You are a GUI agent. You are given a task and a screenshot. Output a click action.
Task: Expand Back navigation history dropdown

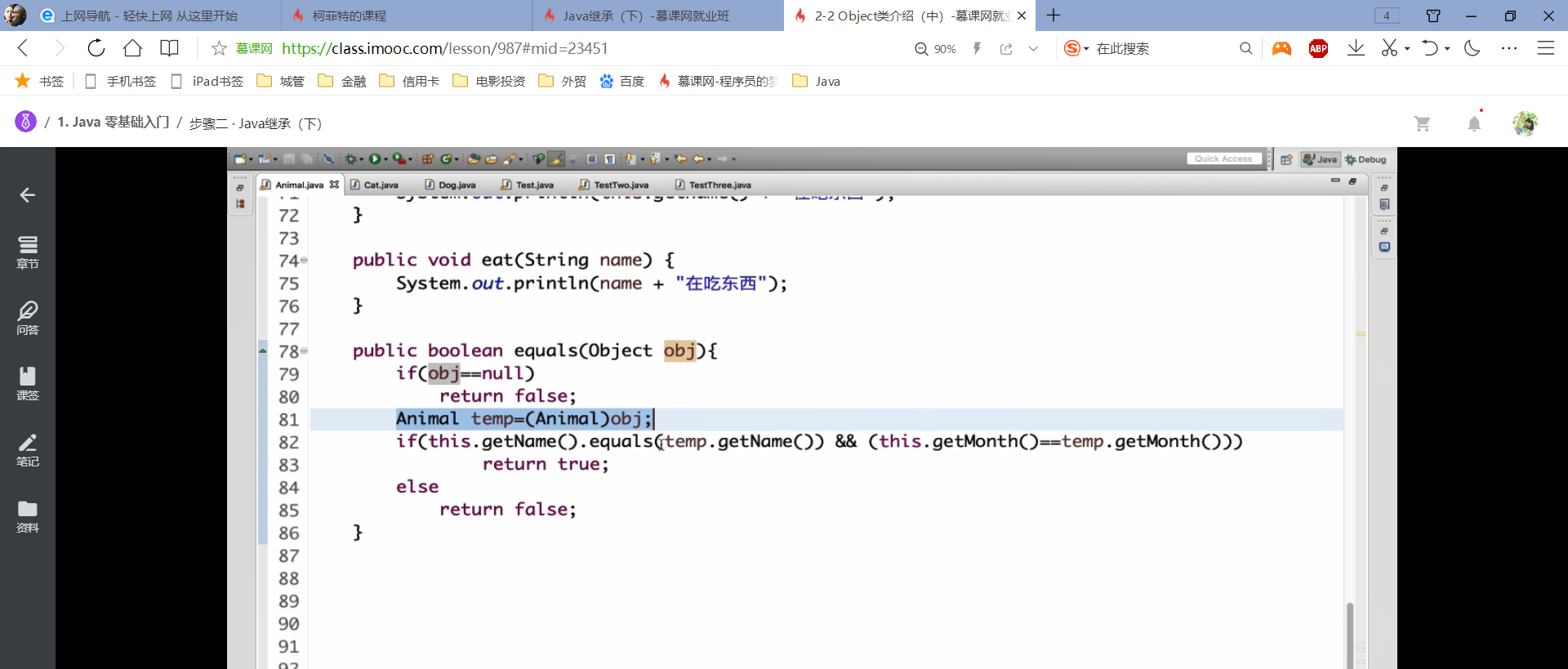point(709,159)
